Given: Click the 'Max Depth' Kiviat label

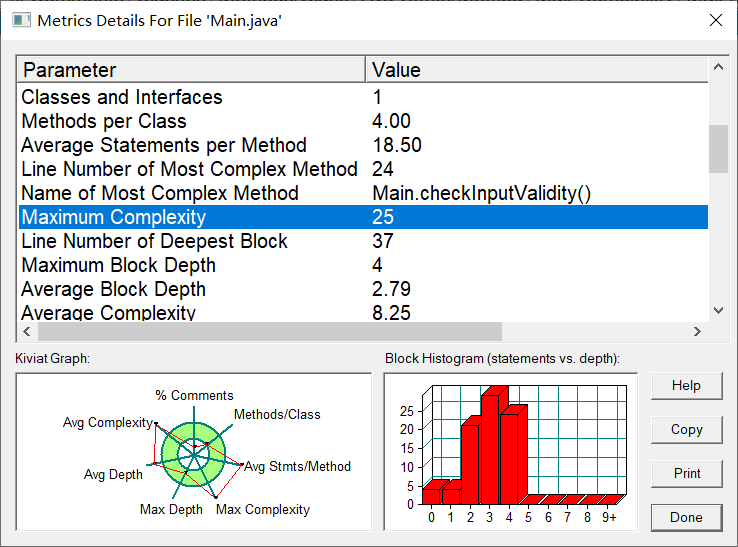Looking at the screenshot, I should tap(171, 509).
